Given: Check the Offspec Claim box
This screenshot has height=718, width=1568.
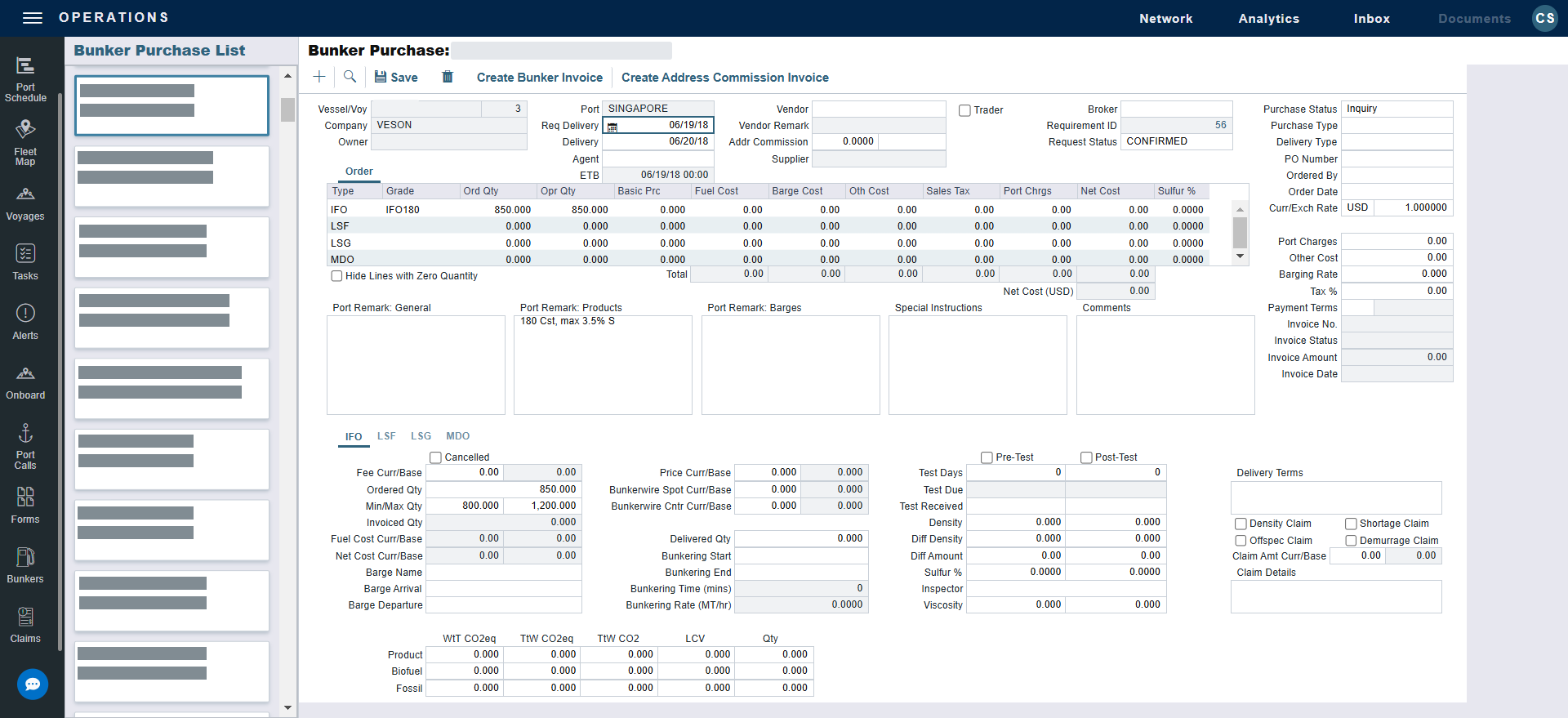Looking at the screenshot, I should click(x=1241, y=541).
